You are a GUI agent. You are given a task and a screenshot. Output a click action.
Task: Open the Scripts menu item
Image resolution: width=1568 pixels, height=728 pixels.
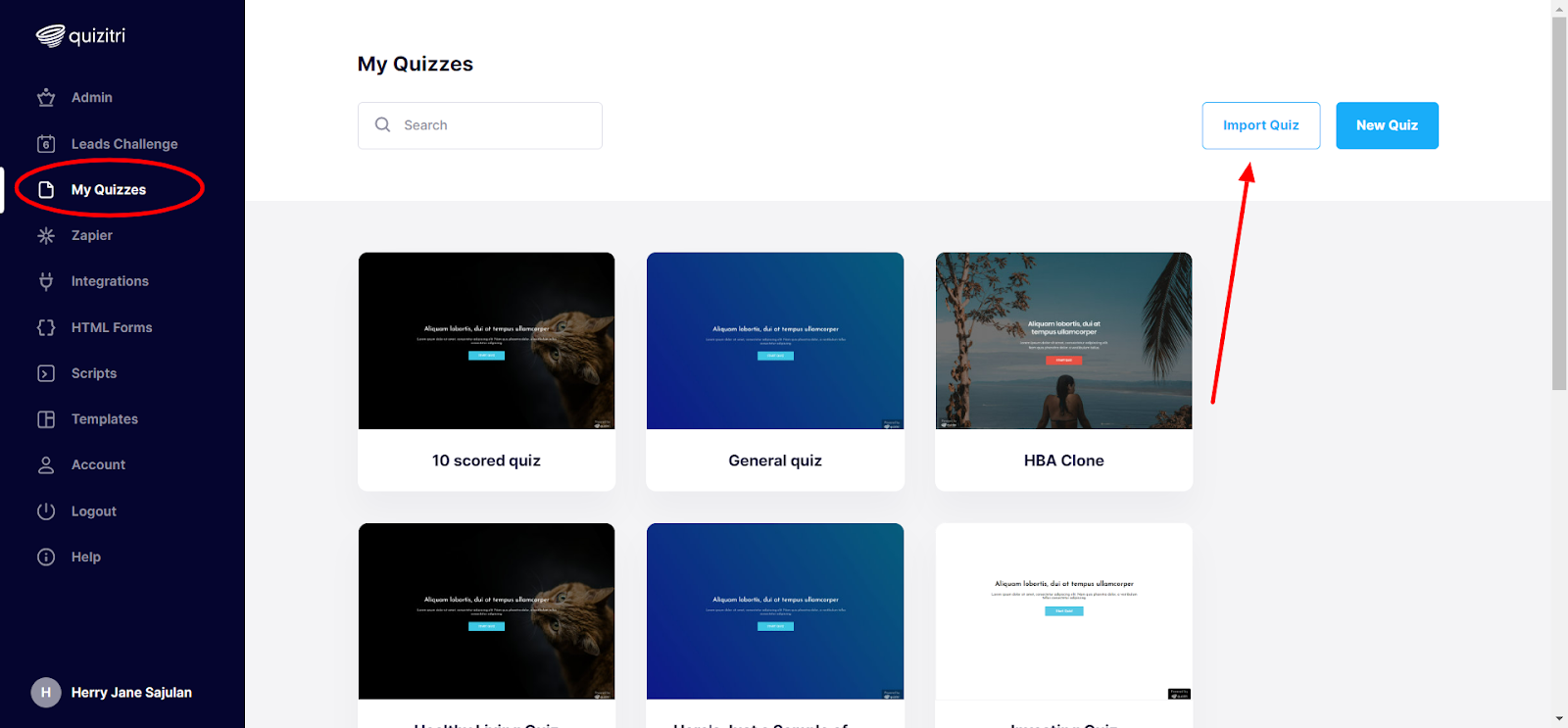(x=94, y=373)
